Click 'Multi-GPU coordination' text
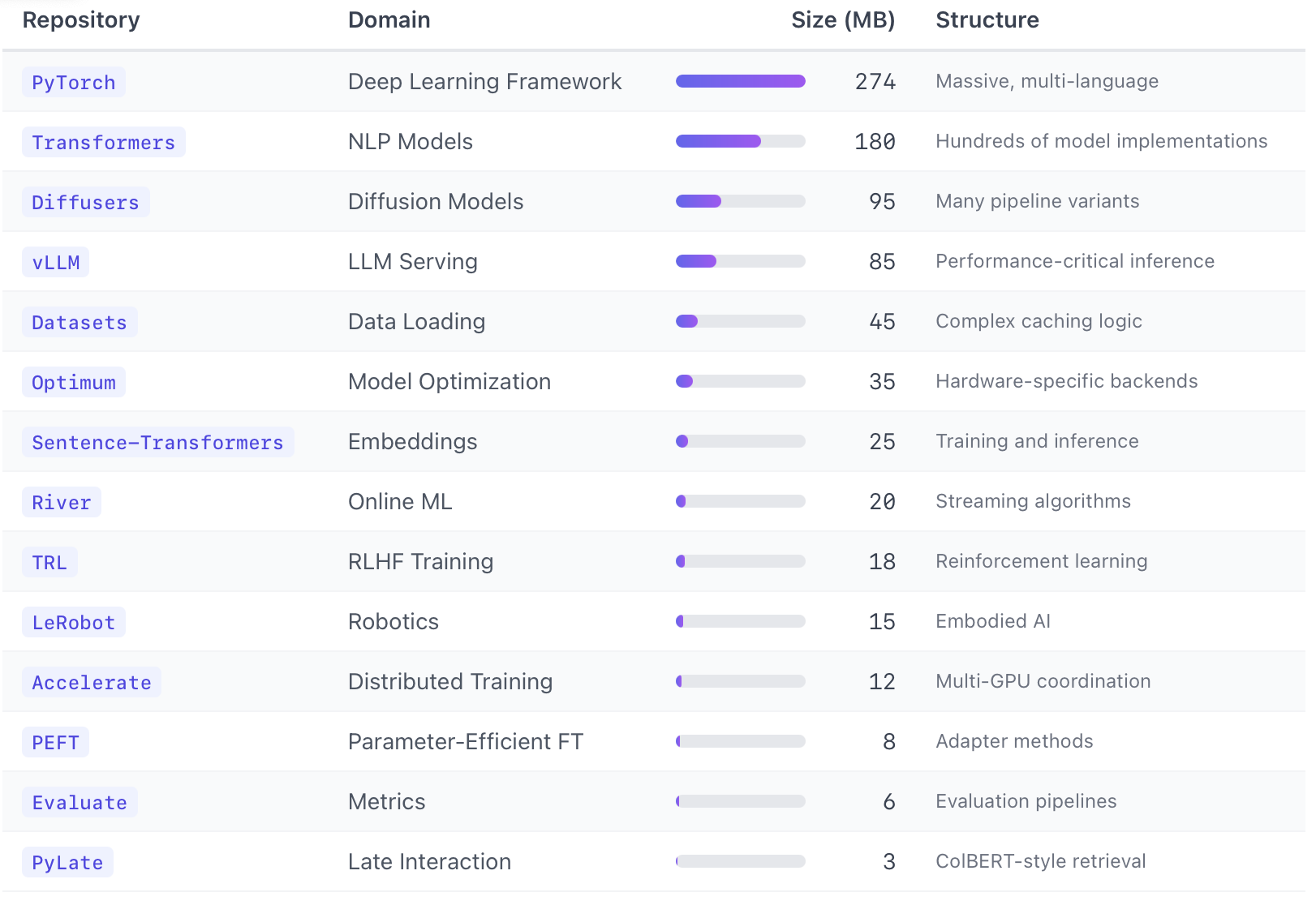Viewport: 1316px width, 905px height. click(1043, 681)
